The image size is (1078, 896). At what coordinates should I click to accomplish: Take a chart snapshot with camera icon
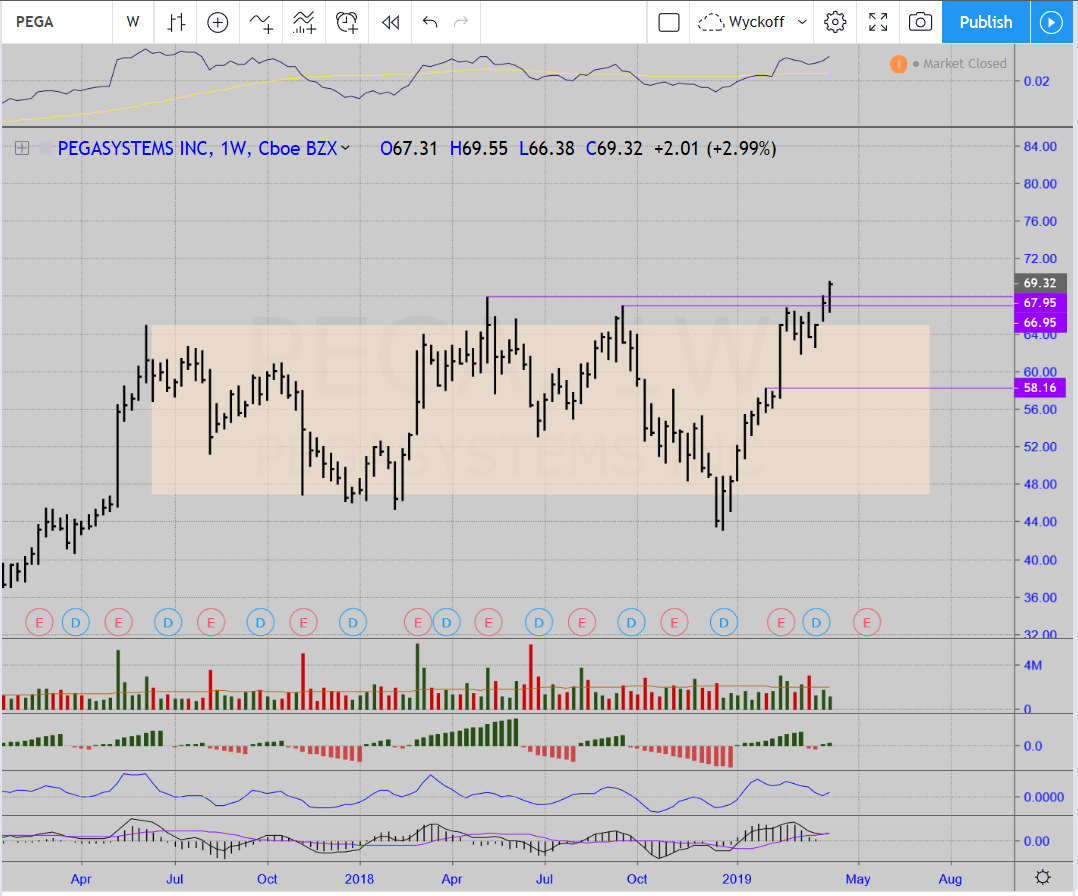coord(920,22)
